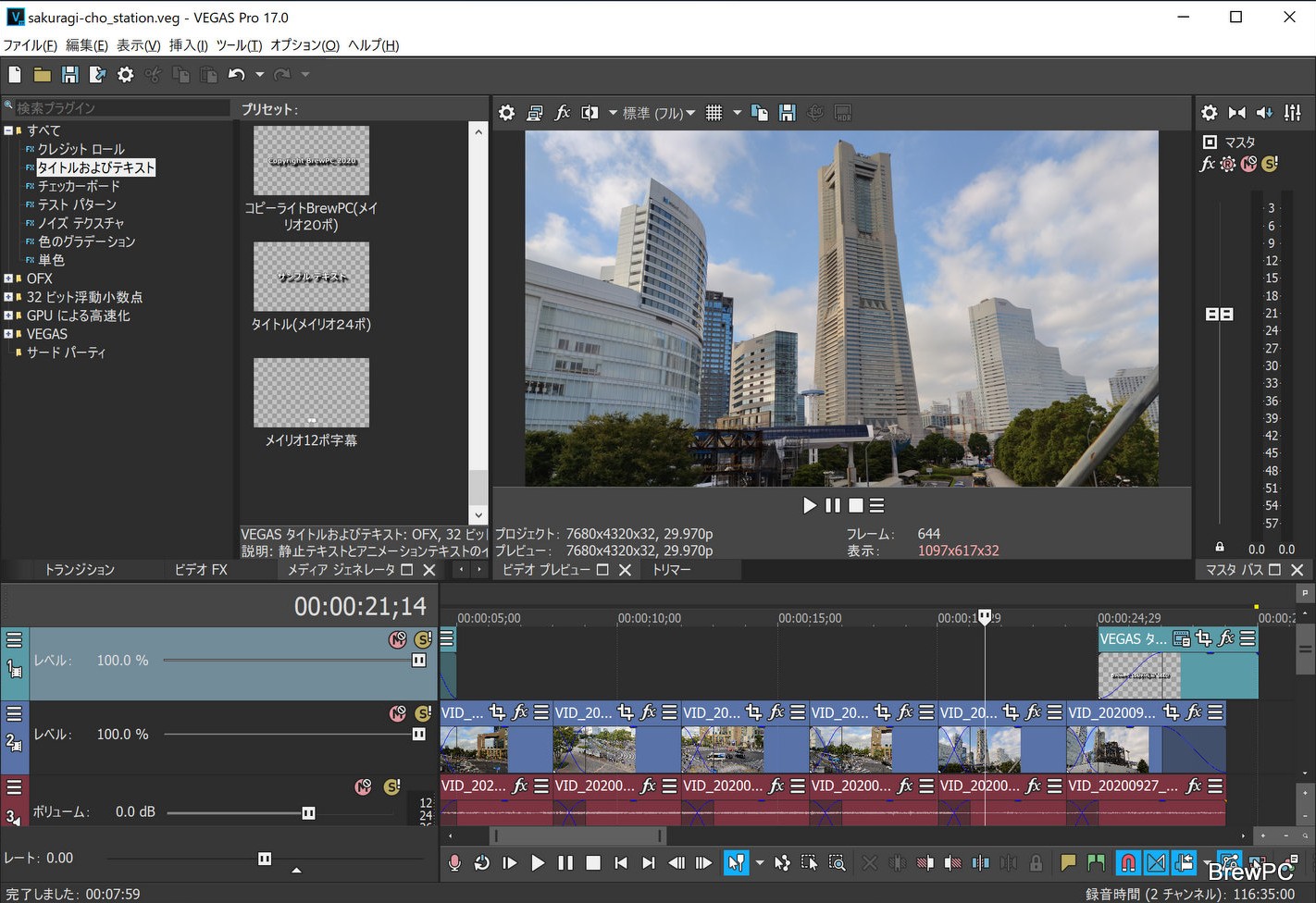Select the タイトル(メイリオ24ポ) preset thumbnail

pyautogui.click(x=311, y=277)
